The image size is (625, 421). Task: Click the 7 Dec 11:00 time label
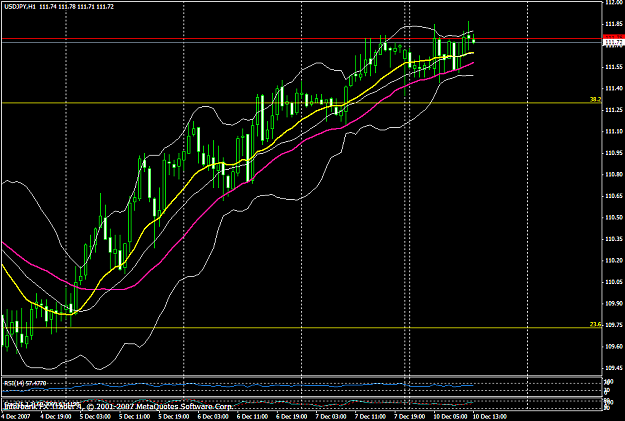click(x=370, y=417)
